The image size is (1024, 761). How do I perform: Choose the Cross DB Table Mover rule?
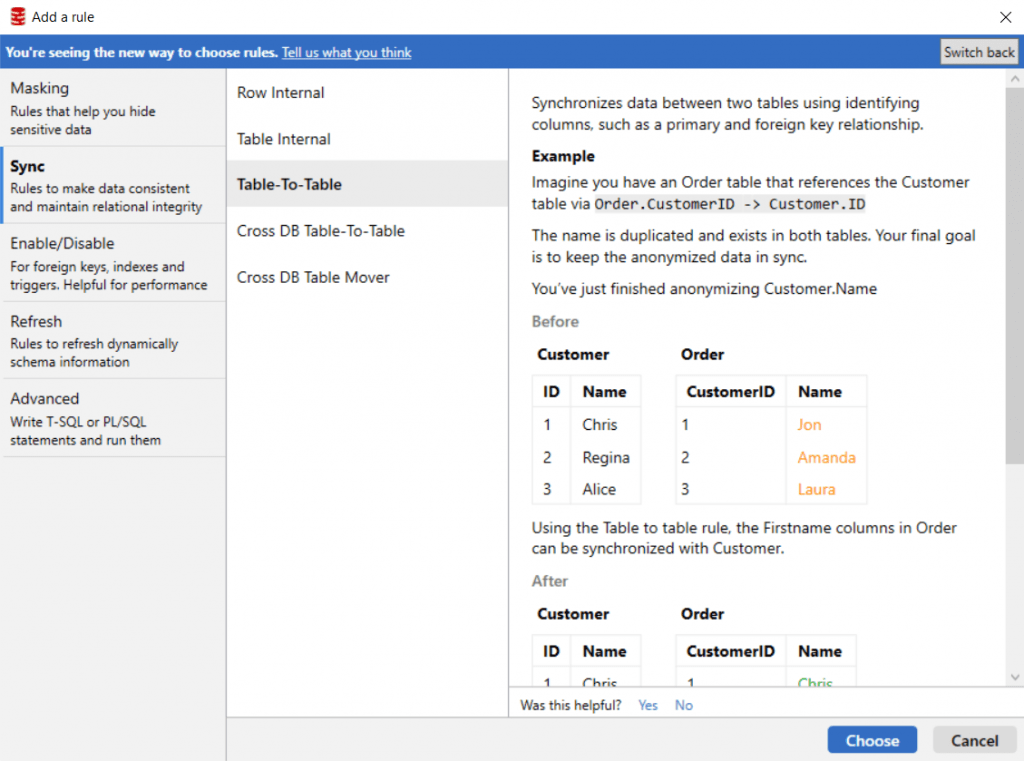click(x=313, y=277)
